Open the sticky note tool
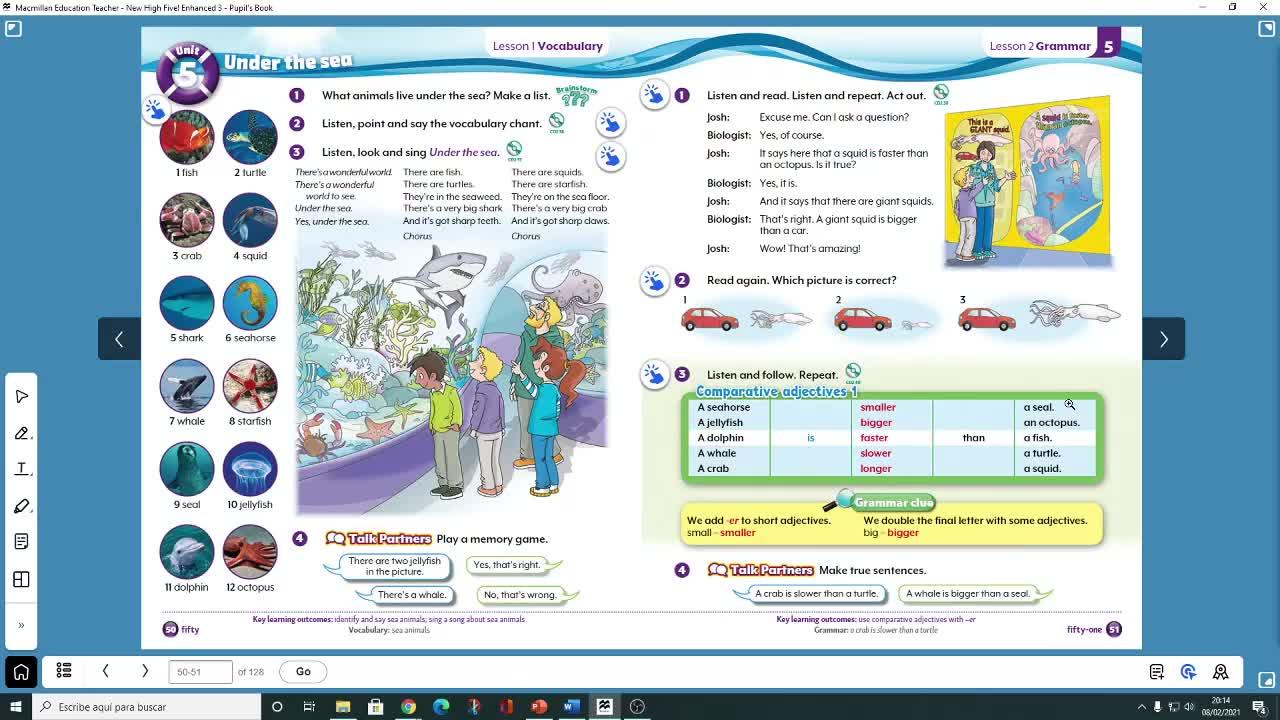Screen dimensions: 1280x720 (21, 542)
